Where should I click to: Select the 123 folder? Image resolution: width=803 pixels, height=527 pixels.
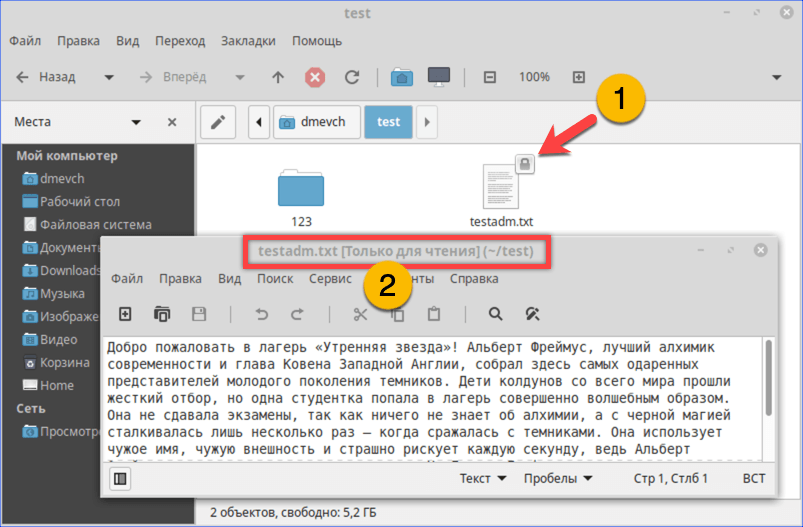click(x=301, y=198)
